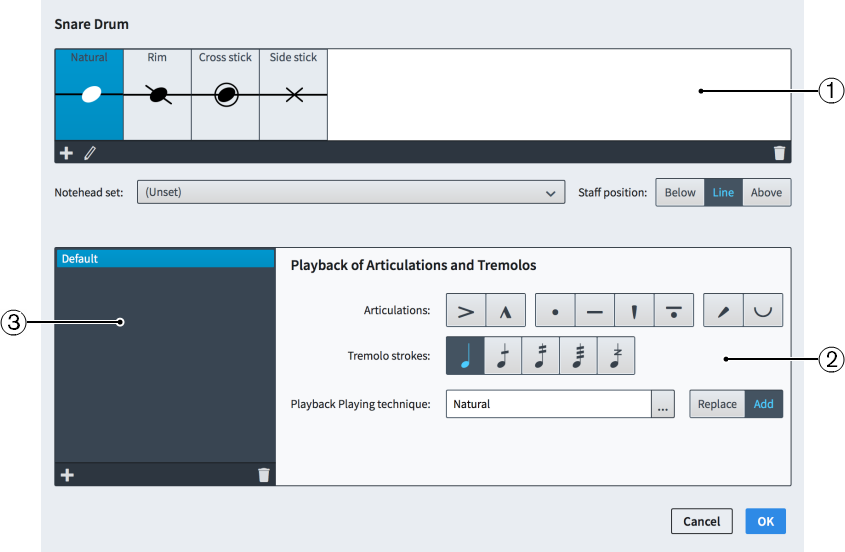Select two tremolo strokes
This screenshot has width=845, height=552.
[541, 356]
